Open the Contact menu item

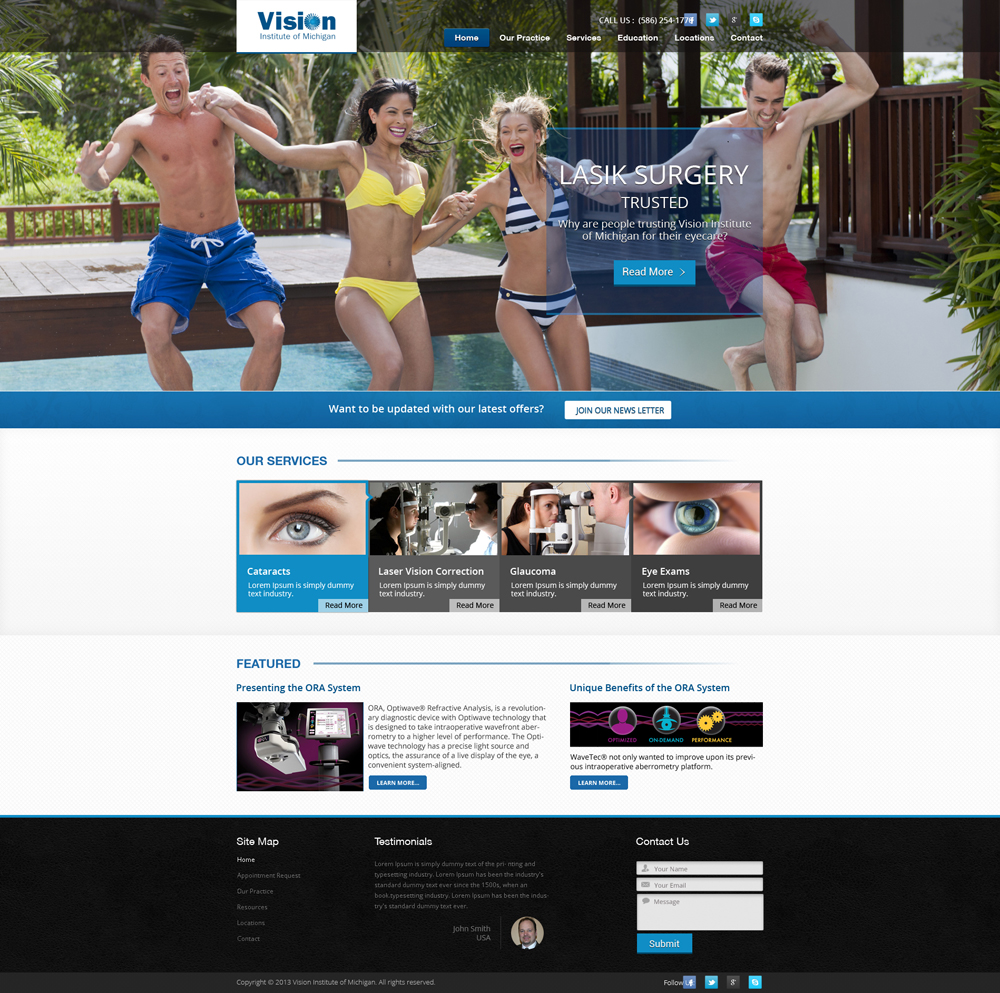(746, 38)
